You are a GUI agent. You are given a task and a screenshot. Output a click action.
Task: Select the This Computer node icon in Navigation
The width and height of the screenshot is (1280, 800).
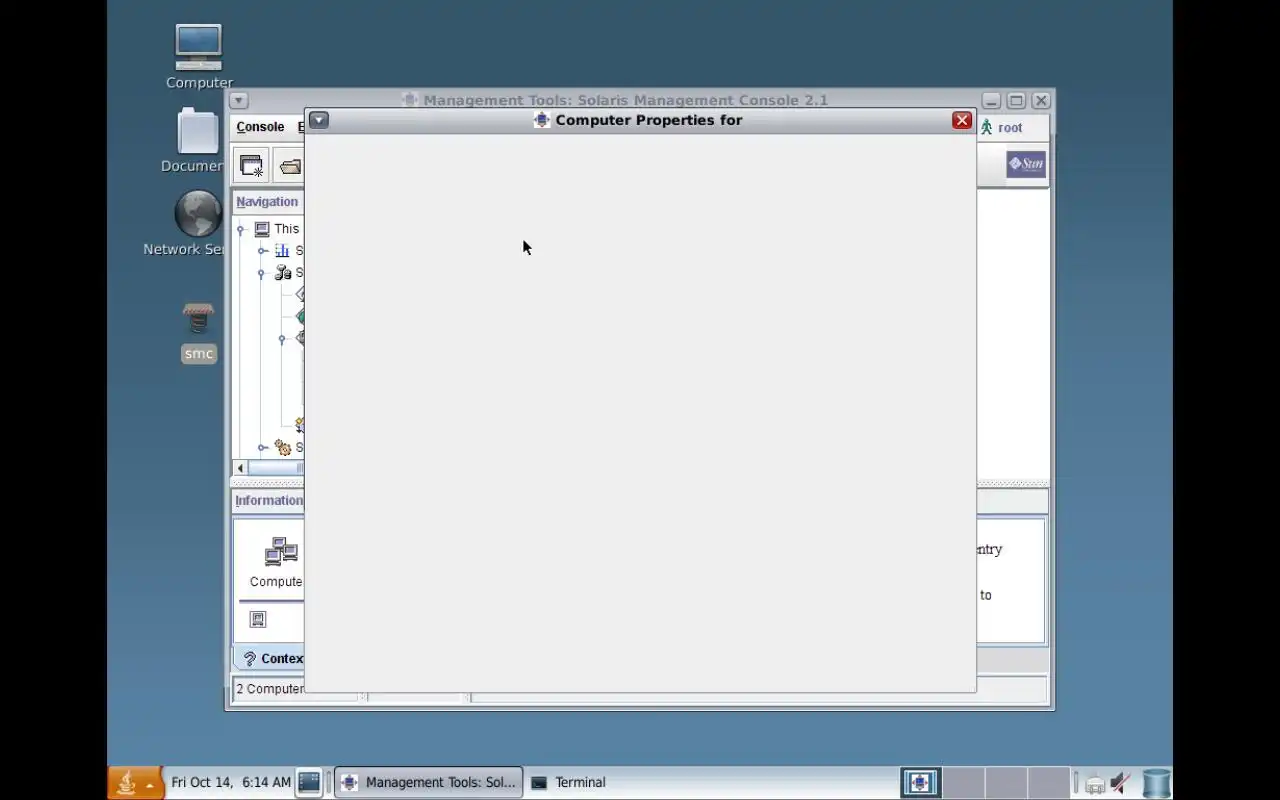coord(262,229)
